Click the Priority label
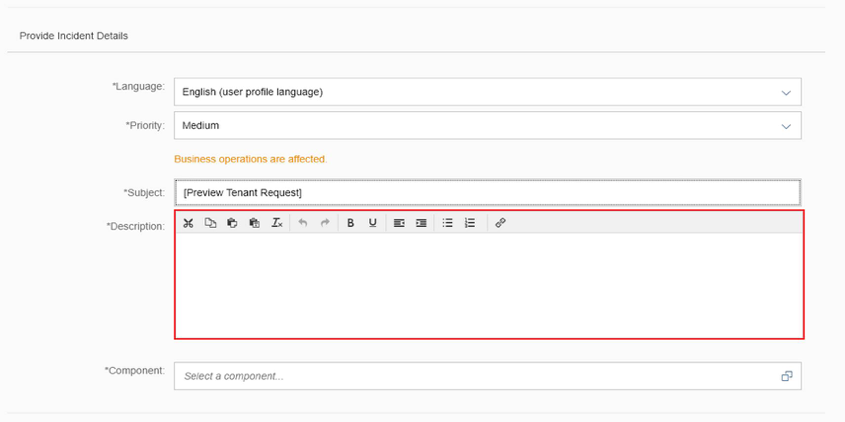Viewport: 845px width, 422px height. [x=146, y=126]
